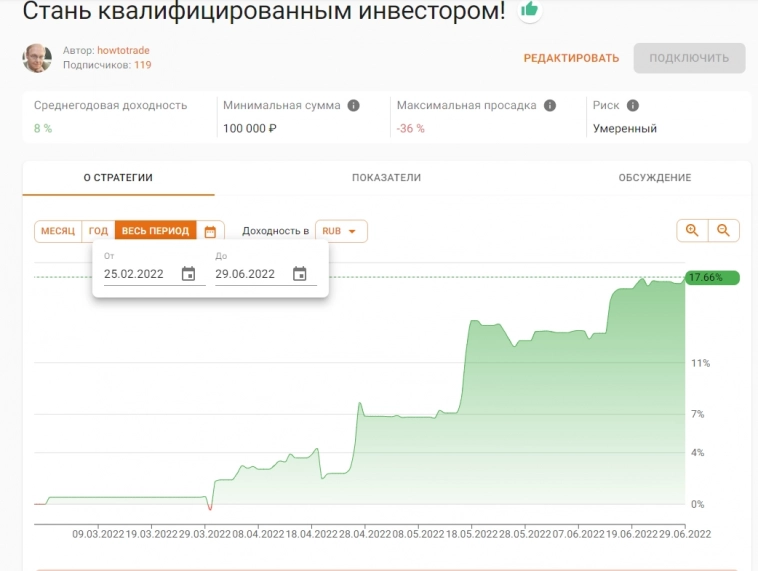This screenshot has width=758, height=571.
Task: Switch to the ОБСУЖДЕНИЕ tab
Action: (655, 178)
